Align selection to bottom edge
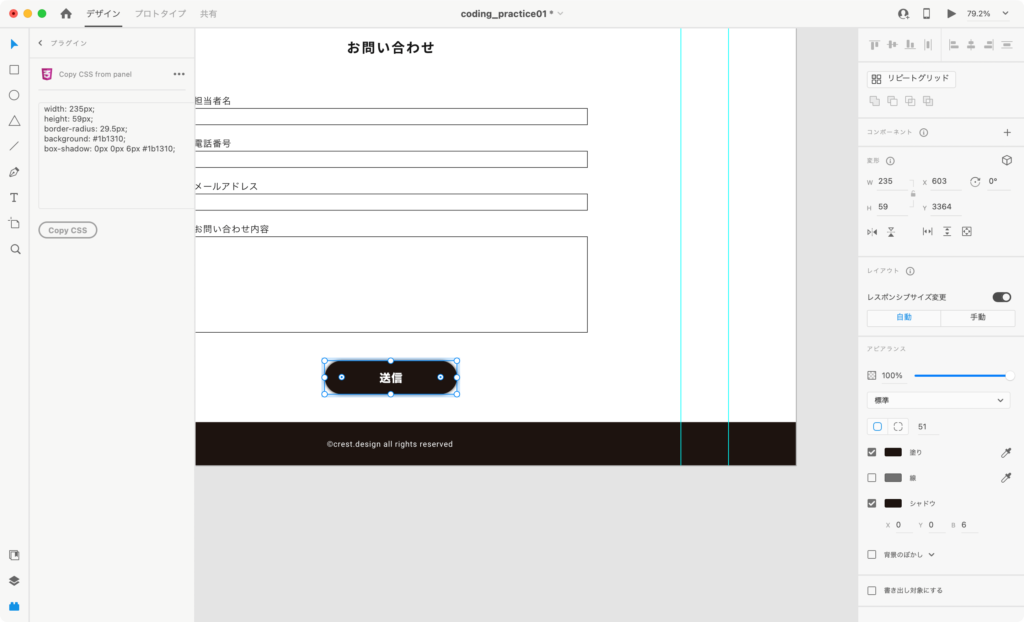Viewport: 1024px width, 622px height. point(910,44)
